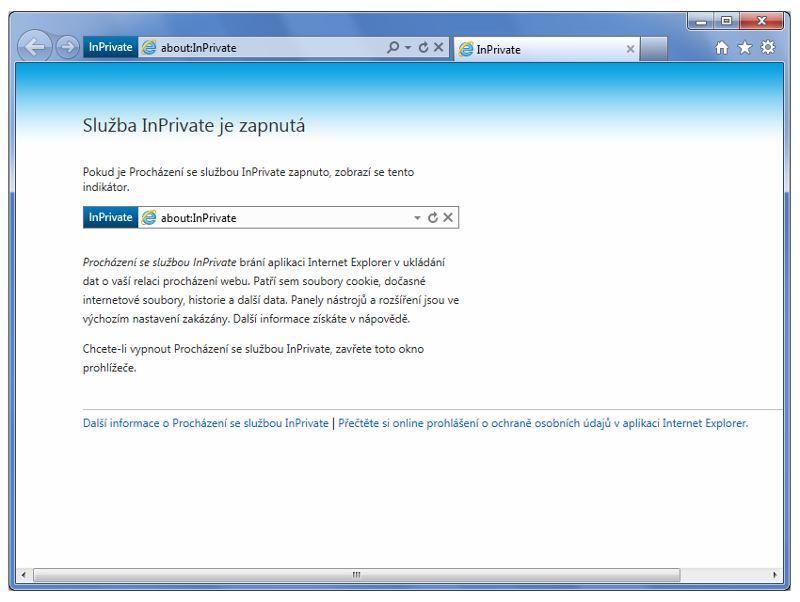
Task: Click the Back navigation arrow button
Action: click(x=34, y=47)
